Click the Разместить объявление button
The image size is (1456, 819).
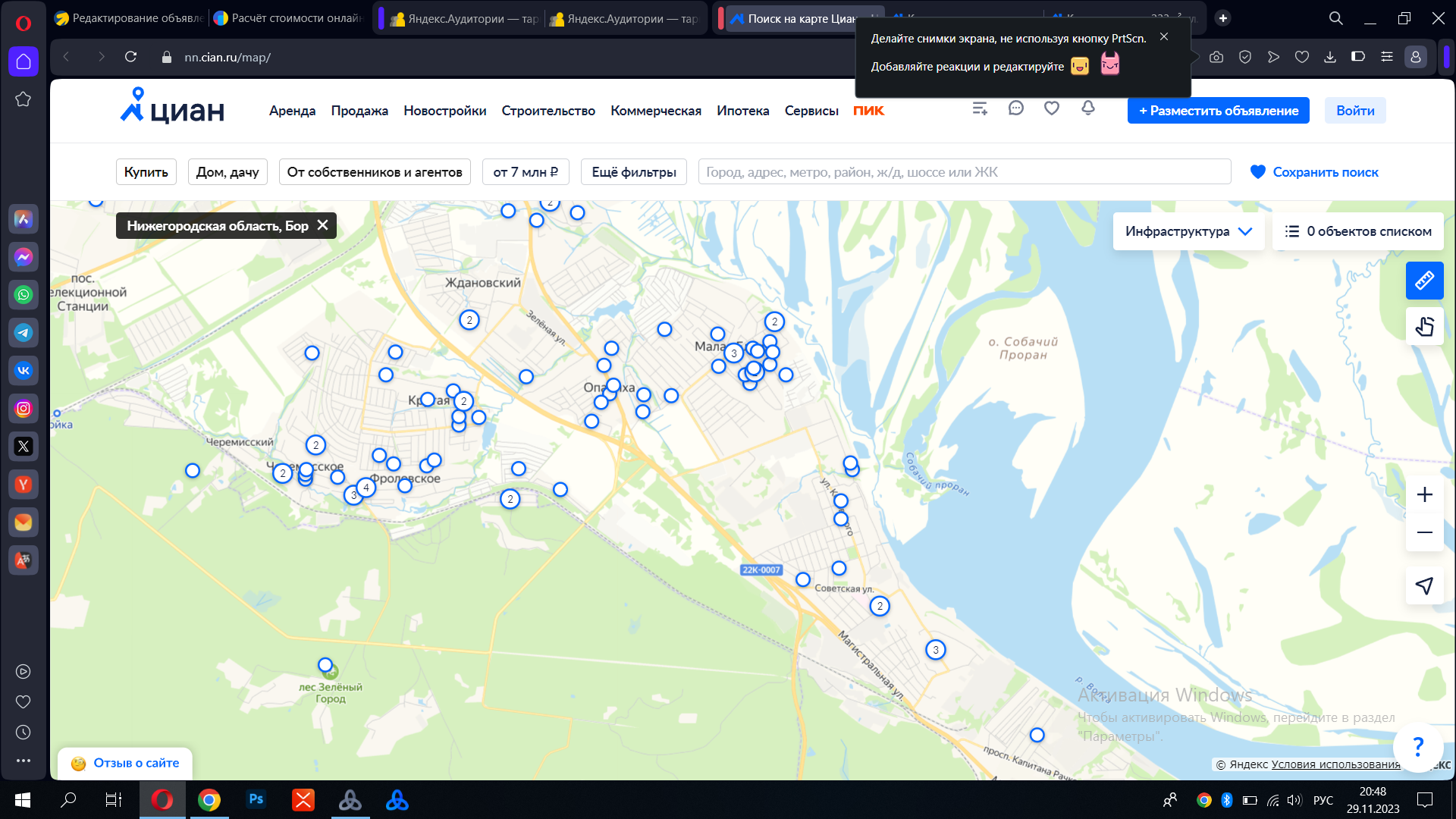(x=1218, y=111)
